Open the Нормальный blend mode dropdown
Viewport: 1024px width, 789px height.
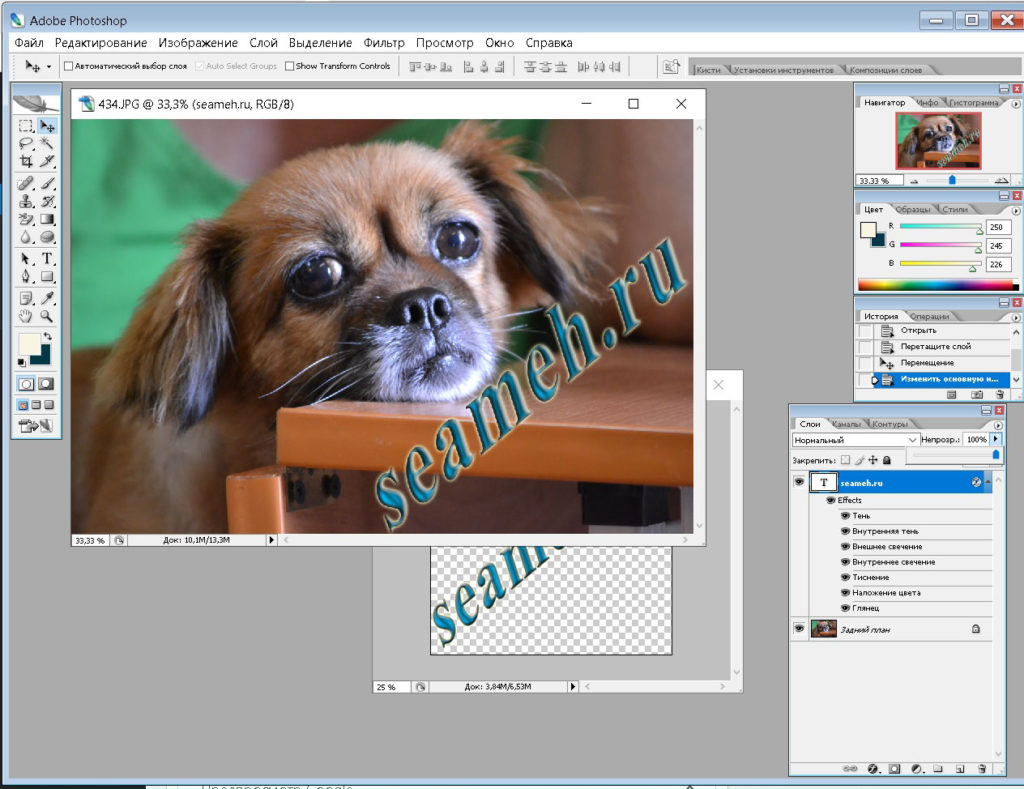856,440
